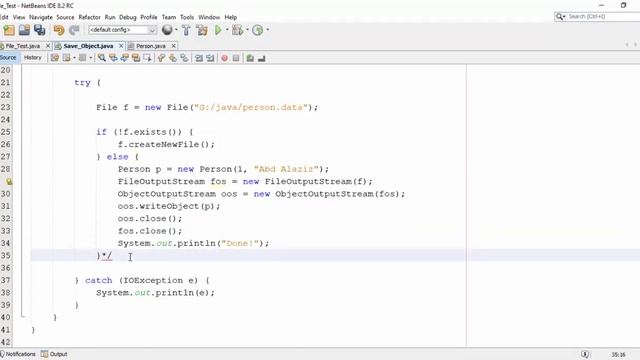Expand the Back navigation dropdown arrow
640x360 pixels.
(74, 58)
